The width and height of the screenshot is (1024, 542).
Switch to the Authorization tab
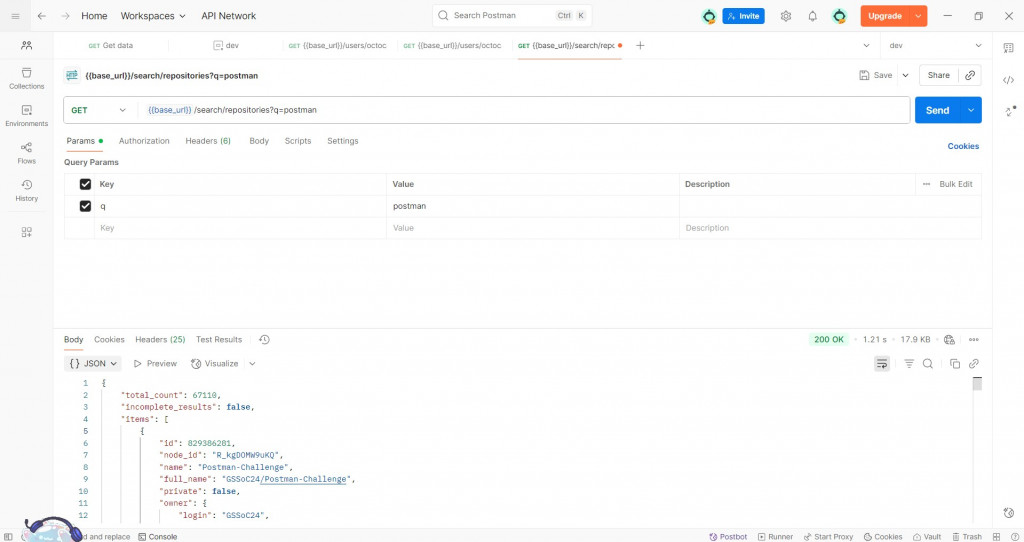pos(144,141)
